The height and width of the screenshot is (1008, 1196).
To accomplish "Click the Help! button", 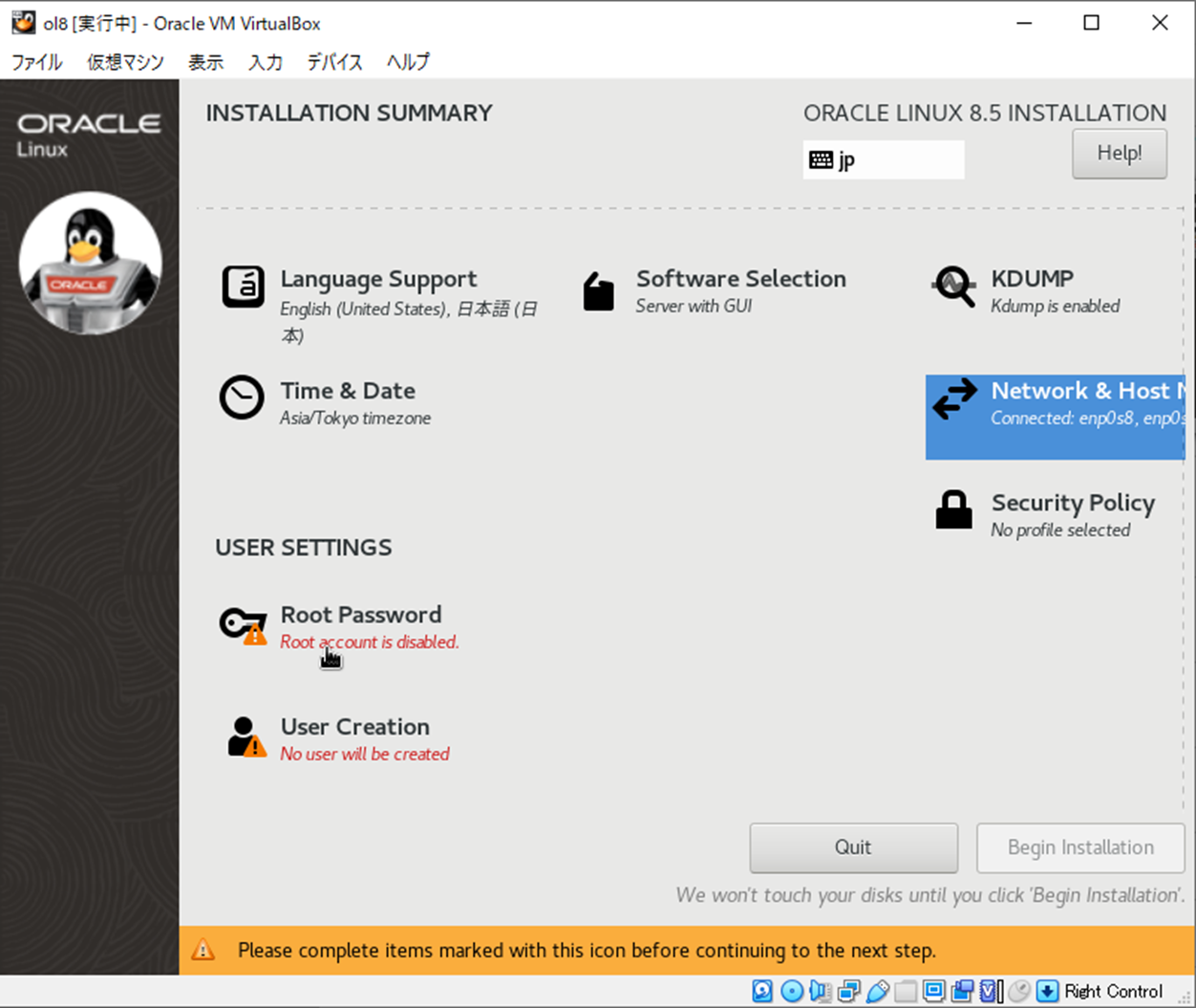I will (1120, 153).
